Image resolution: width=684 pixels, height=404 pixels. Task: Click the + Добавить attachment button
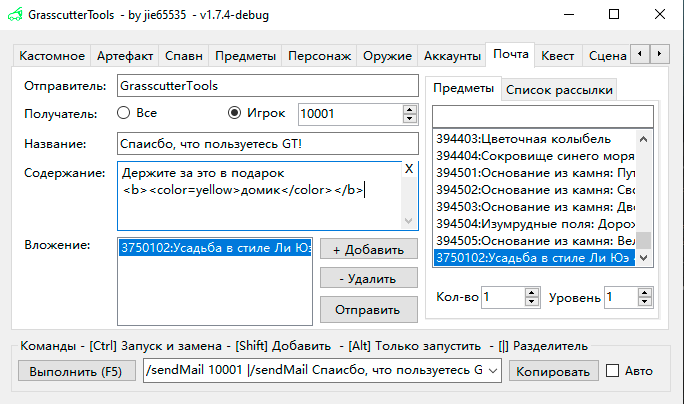tap(368, 249)
